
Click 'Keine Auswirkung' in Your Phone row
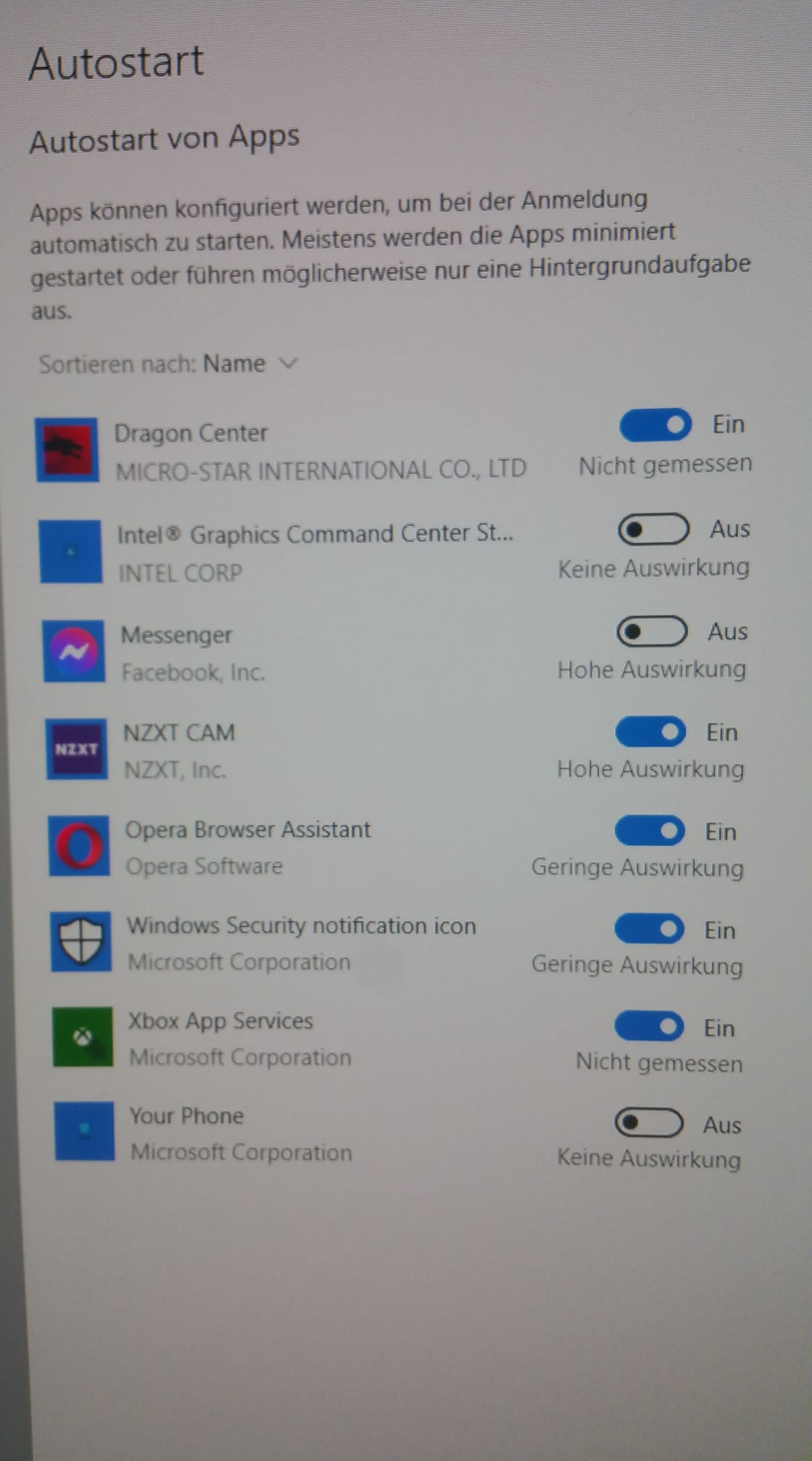tap(648, 1158)
